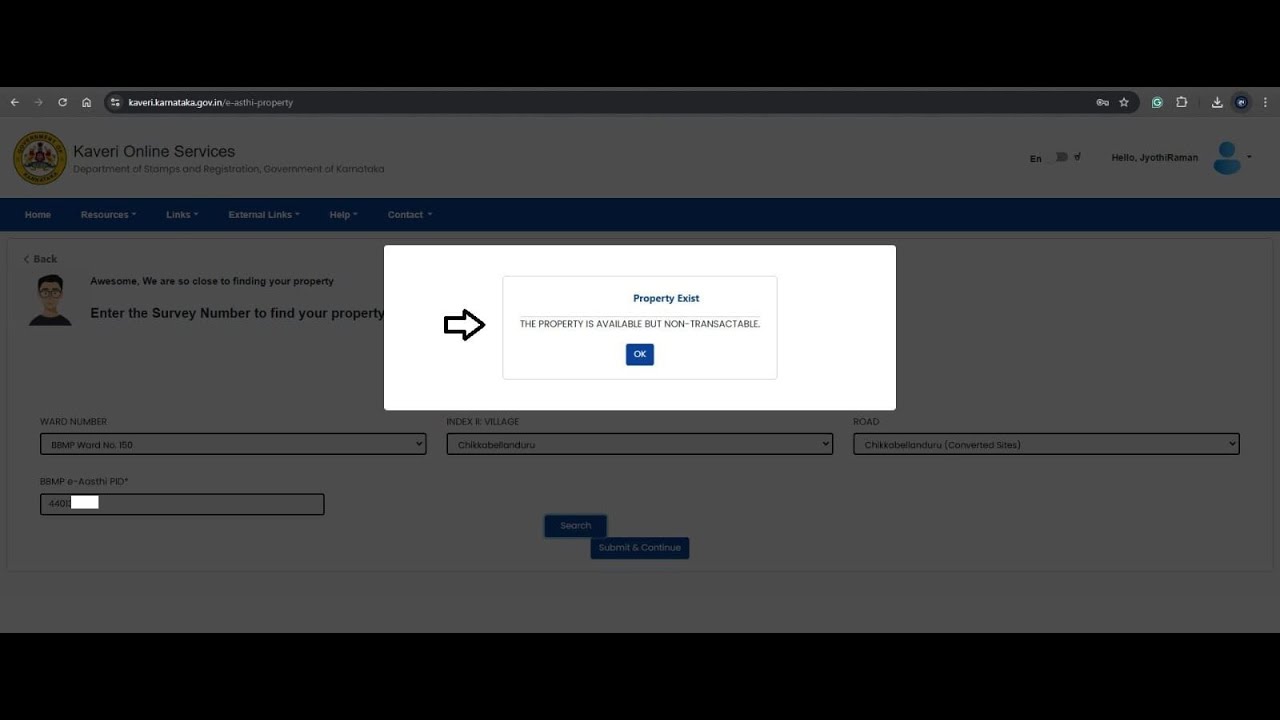Open the Contact menu
Viewport: 1280px width, 720px height.
tap(410, 215)
